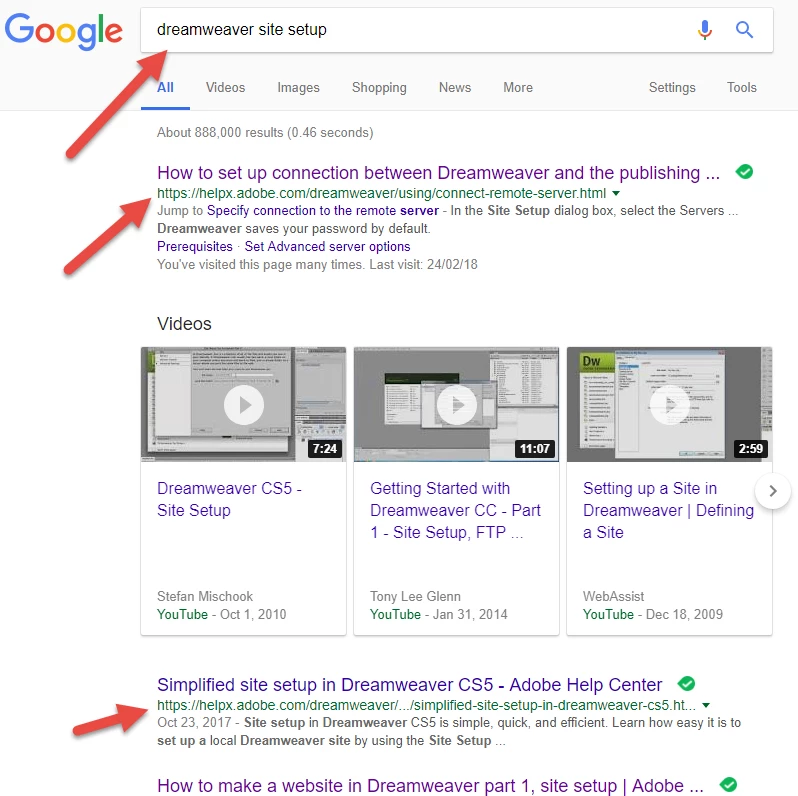Open the search Tools options
798x796 pixels.
click(742, 88)
